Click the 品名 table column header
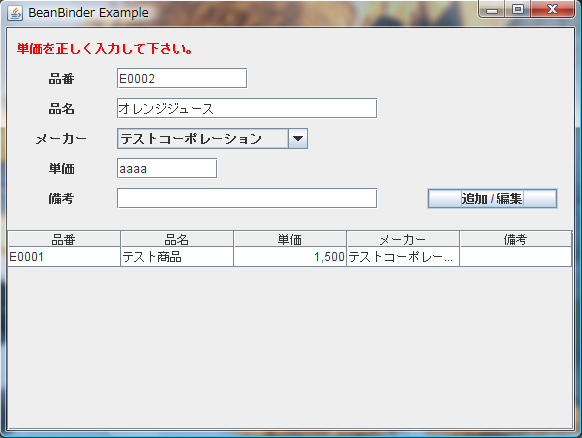The width and height of the screenshot is (582, 438). 177,239
